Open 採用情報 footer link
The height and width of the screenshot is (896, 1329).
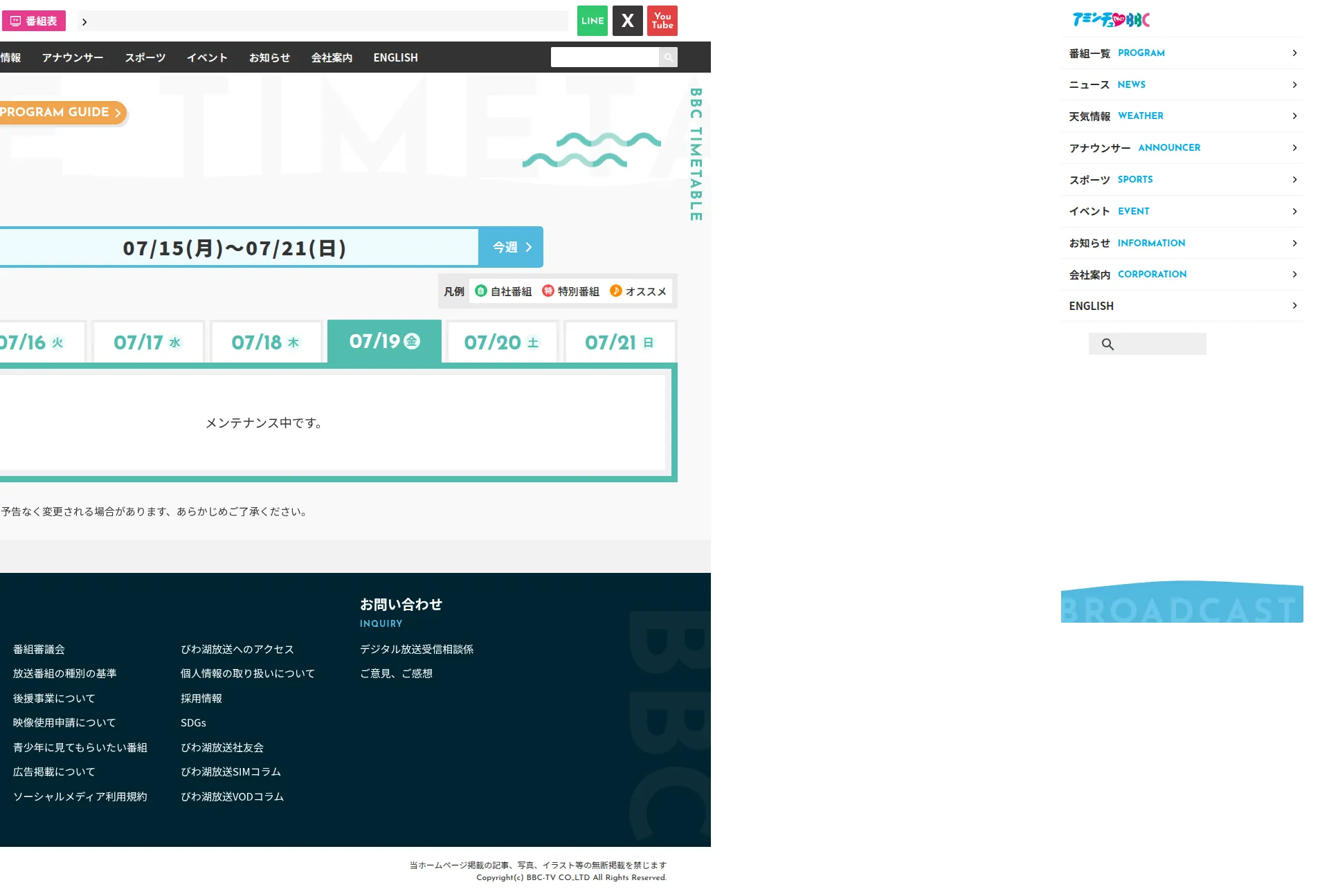coord(201,698)
